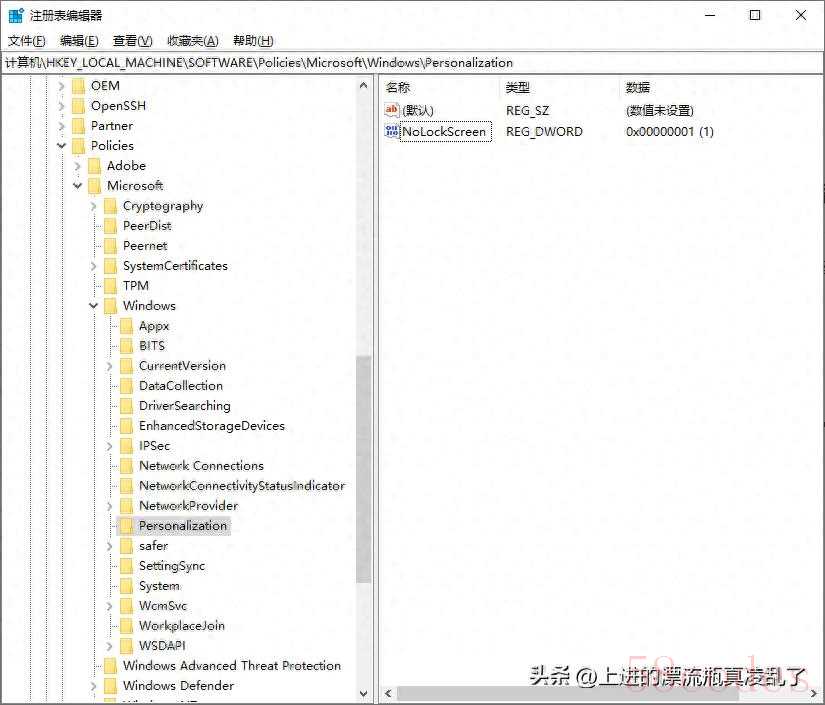Select the NoLockScreen value name
The width and height of the screenshot is (825, 705).
(444, 132)
